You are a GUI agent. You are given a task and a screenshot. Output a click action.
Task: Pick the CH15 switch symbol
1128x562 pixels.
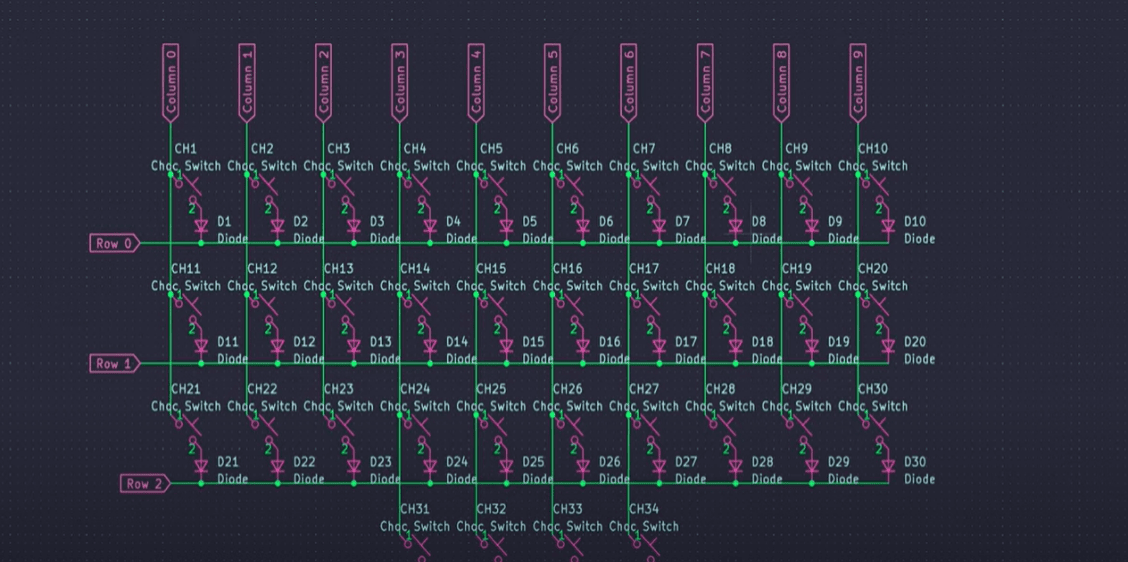point(491,305)
